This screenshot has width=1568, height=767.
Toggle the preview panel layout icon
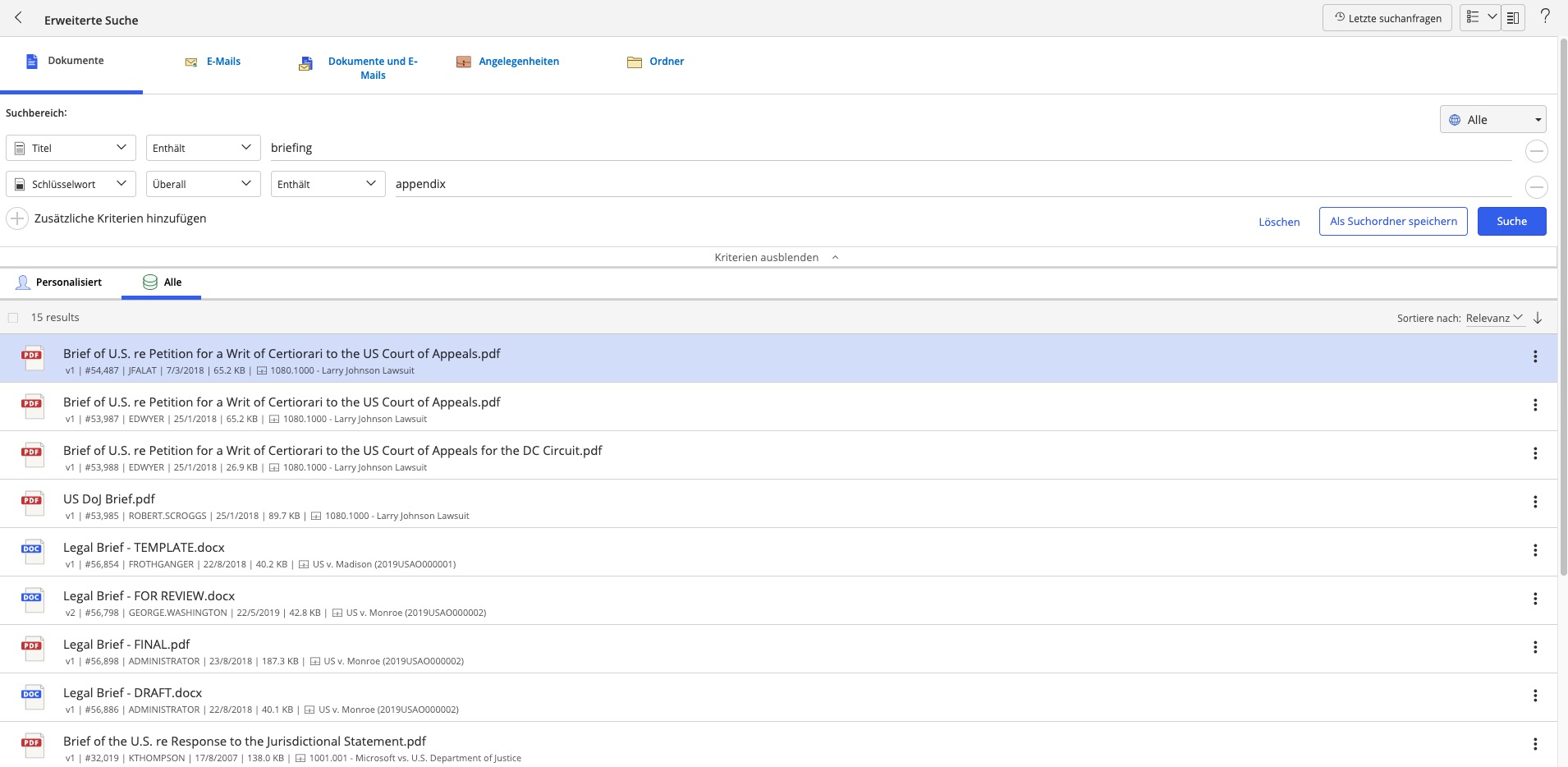tap(1513, 17)
